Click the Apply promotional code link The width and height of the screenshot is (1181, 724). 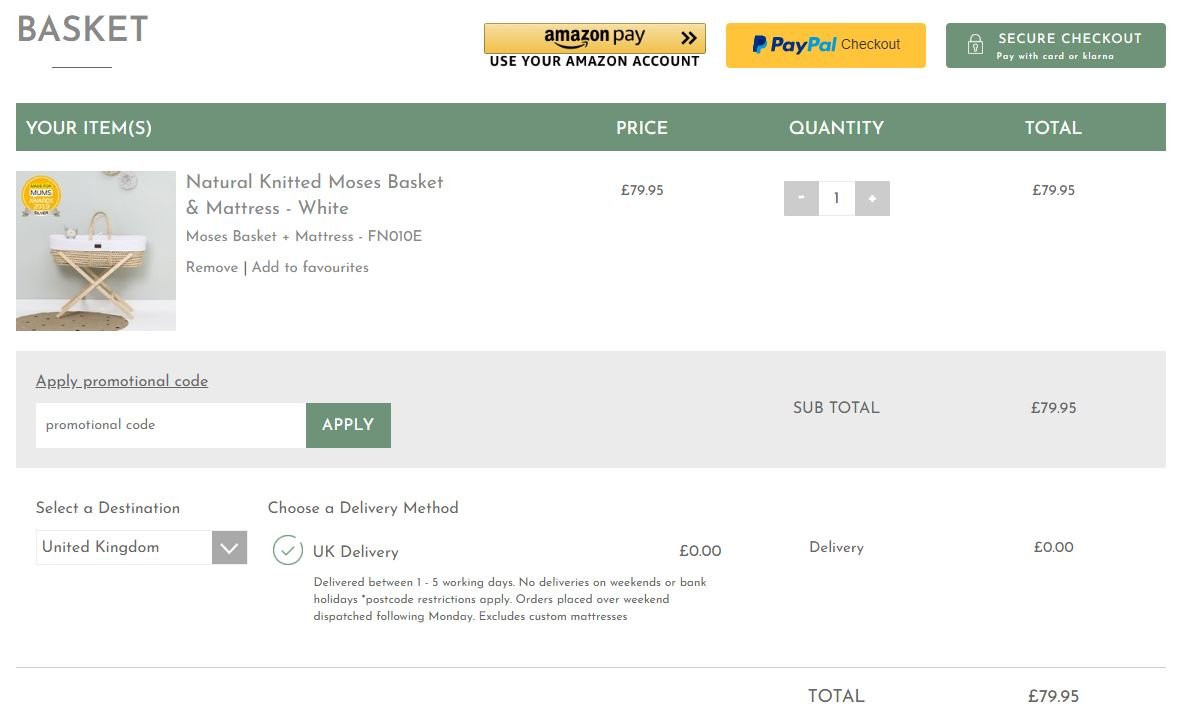pos(122,381)
